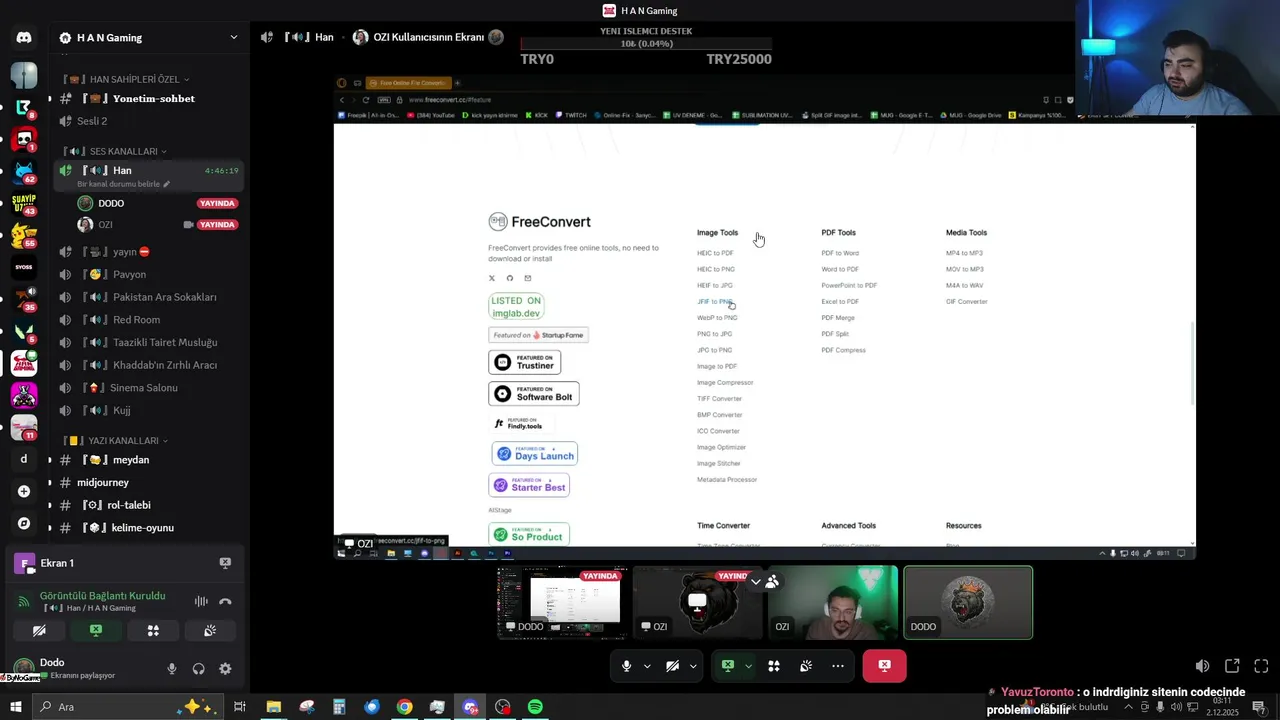Toggle camera in voice panel
Screen dimensions: 1280x720
click(39, 631)
